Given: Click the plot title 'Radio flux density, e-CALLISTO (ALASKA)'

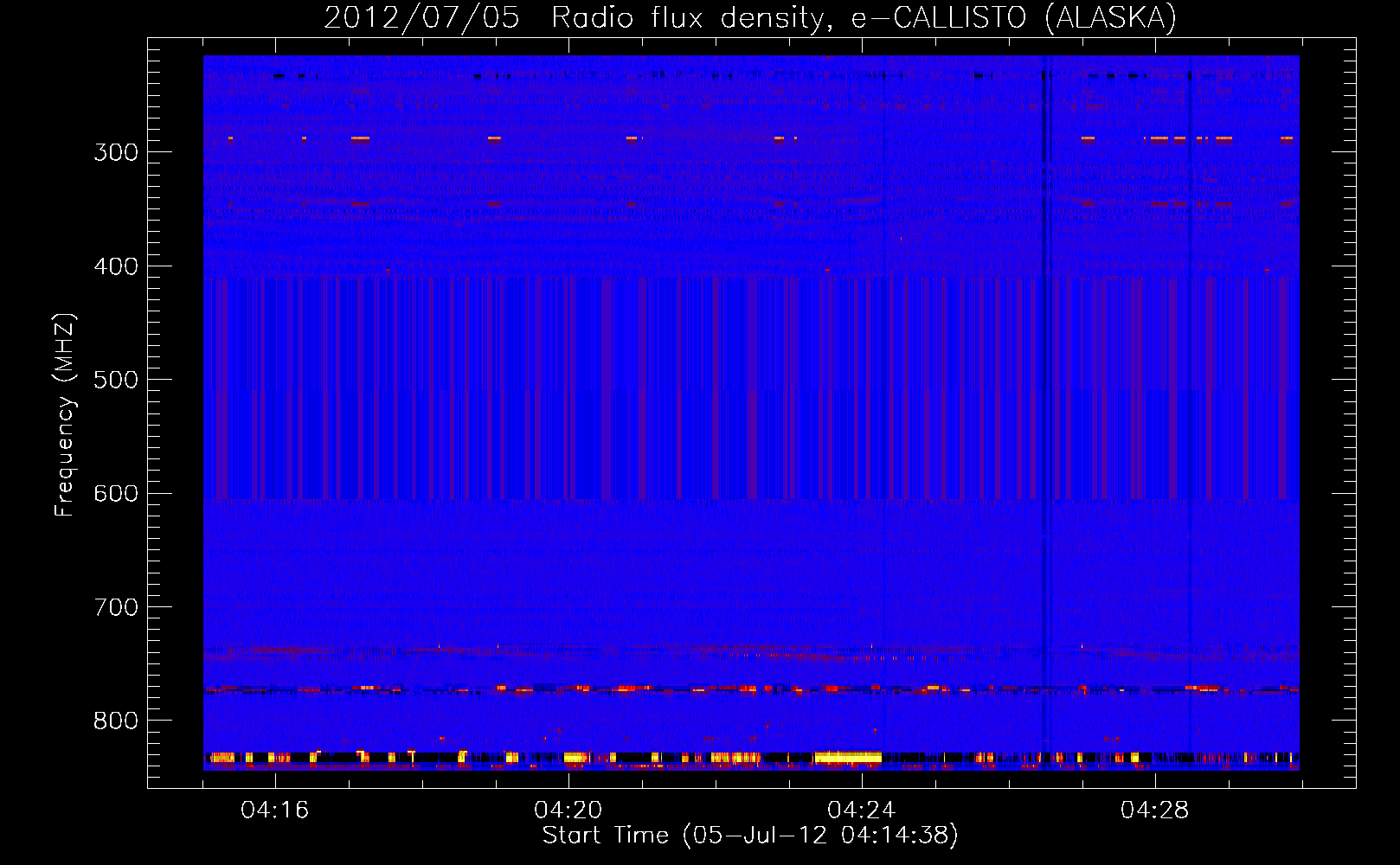Looking at the screenshot, I should [864, 18].
